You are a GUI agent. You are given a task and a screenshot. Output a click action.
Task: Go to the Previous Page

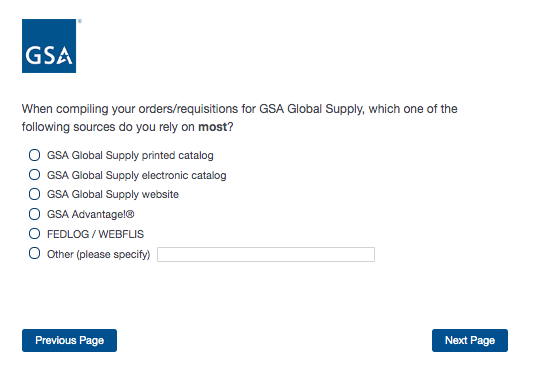(x=69, y=340)
